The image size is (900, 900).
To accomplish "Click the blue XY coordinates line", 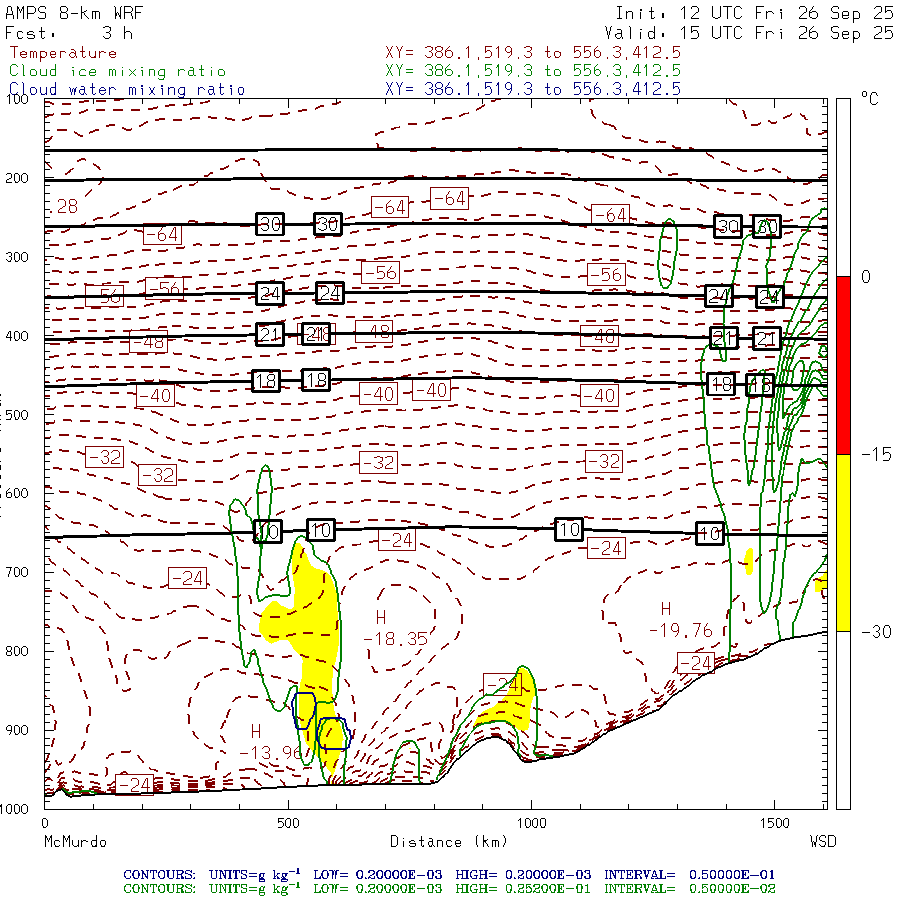I will tap(533, 89).
